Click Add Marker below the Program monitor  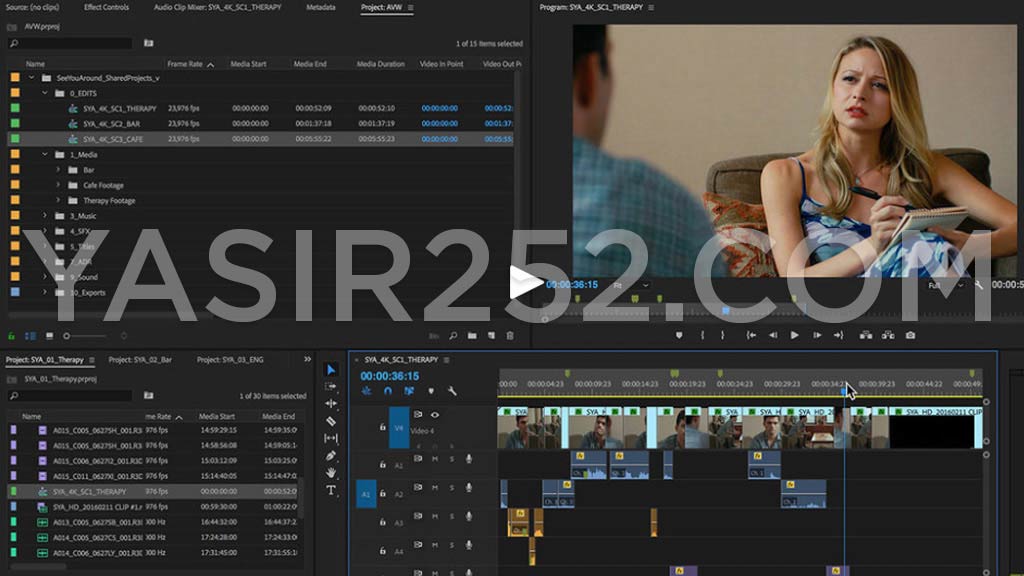[680, 334]
